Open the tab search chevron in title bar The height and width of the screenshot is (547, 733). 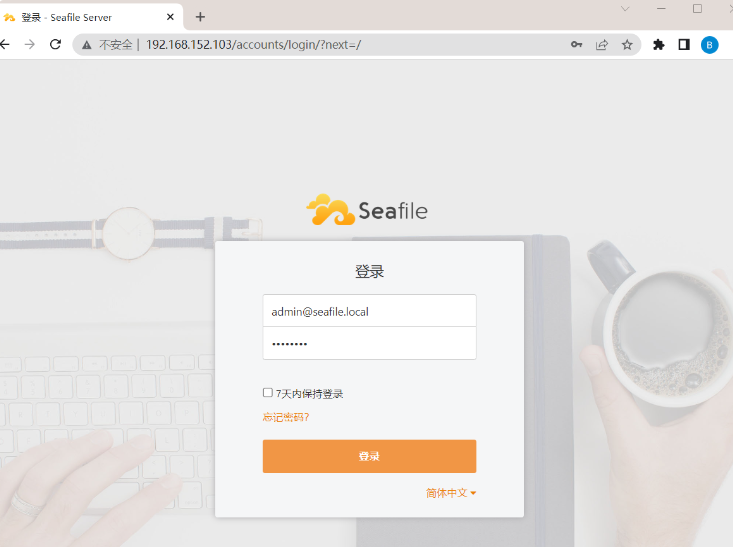pyautogui.click(x=625, y=9)
